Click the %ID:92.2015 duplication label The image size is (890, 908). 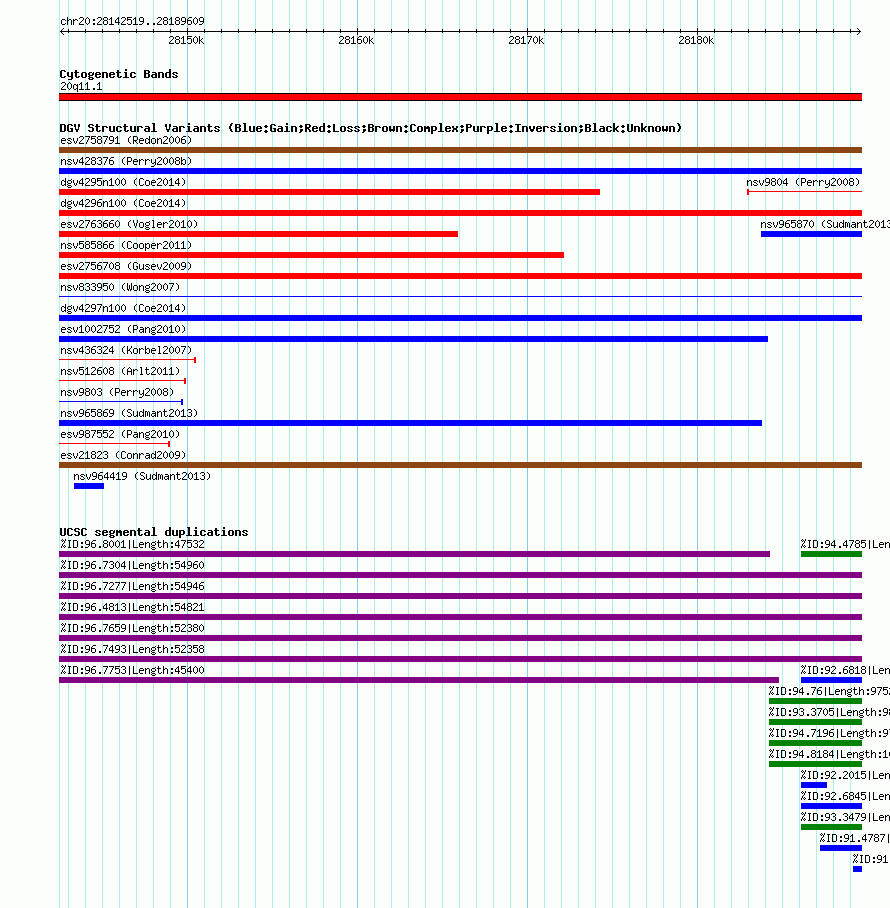coord(845,775)
